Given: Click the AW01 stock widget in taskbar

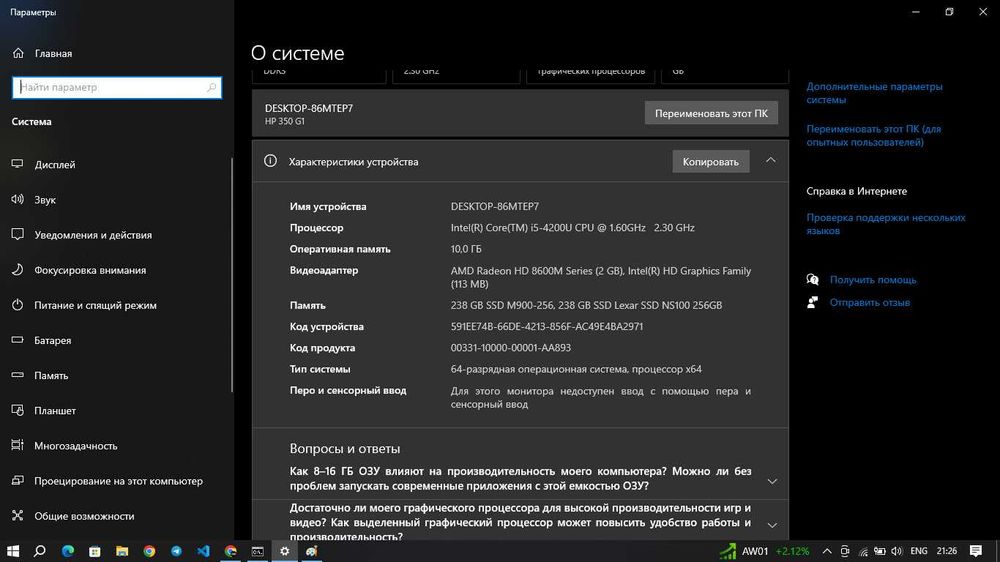Looking at the screenshot, I should (x=764, y=551).
